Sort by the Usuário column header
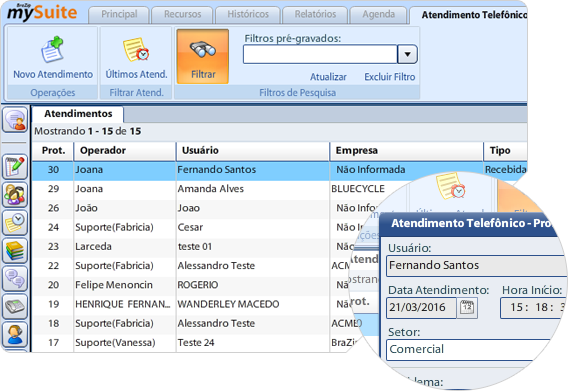The image size is (568, 391). [x=253, y=151]
